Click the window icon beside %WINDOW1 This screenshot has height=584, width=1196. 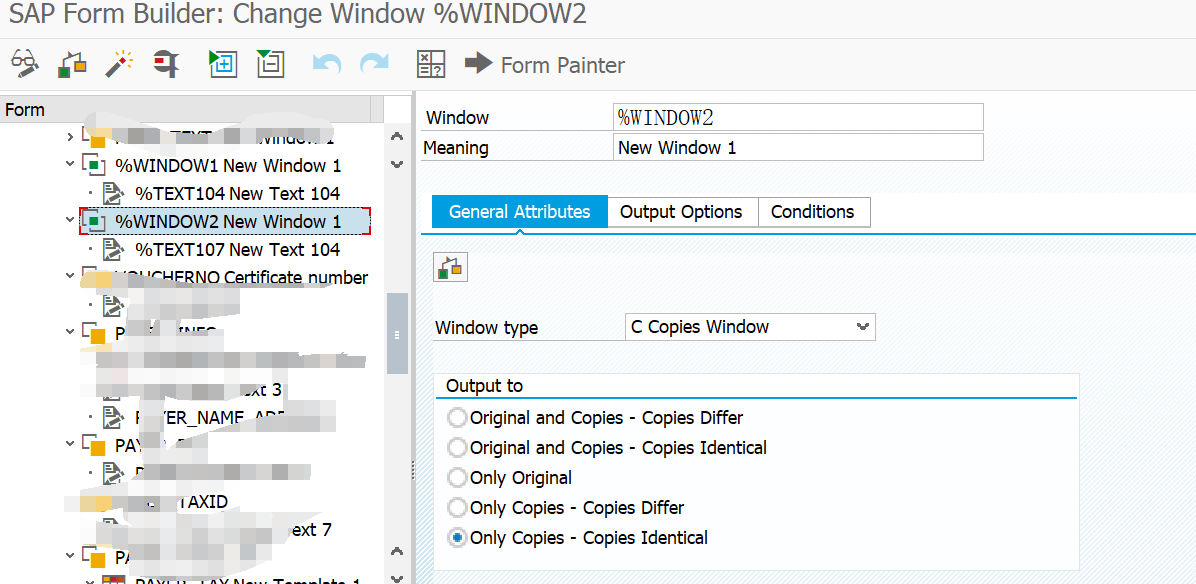92,165
